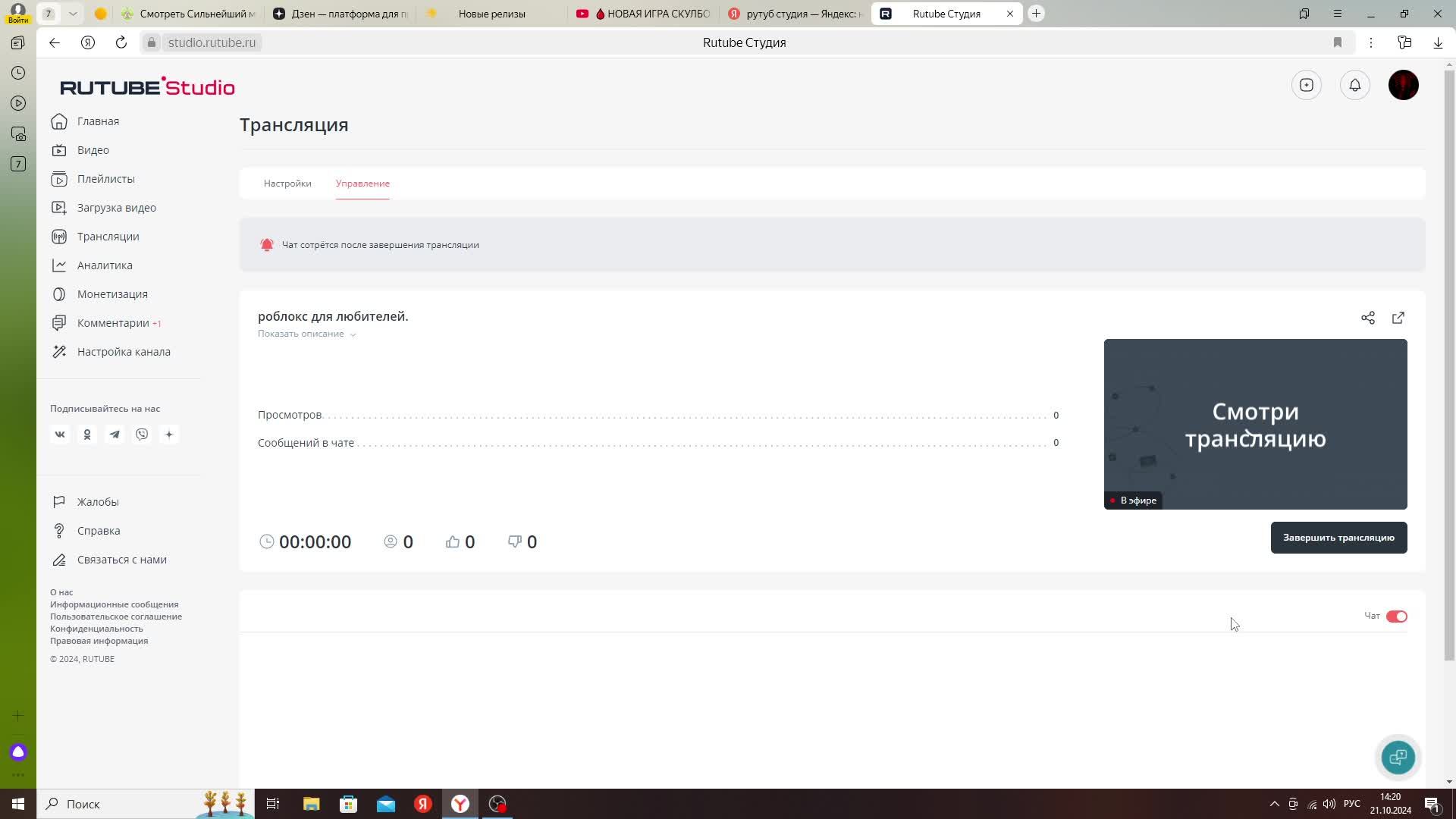Open broadcast in new window icon
Viewport: 1456px width, 819px height.
coord(1398,318)
